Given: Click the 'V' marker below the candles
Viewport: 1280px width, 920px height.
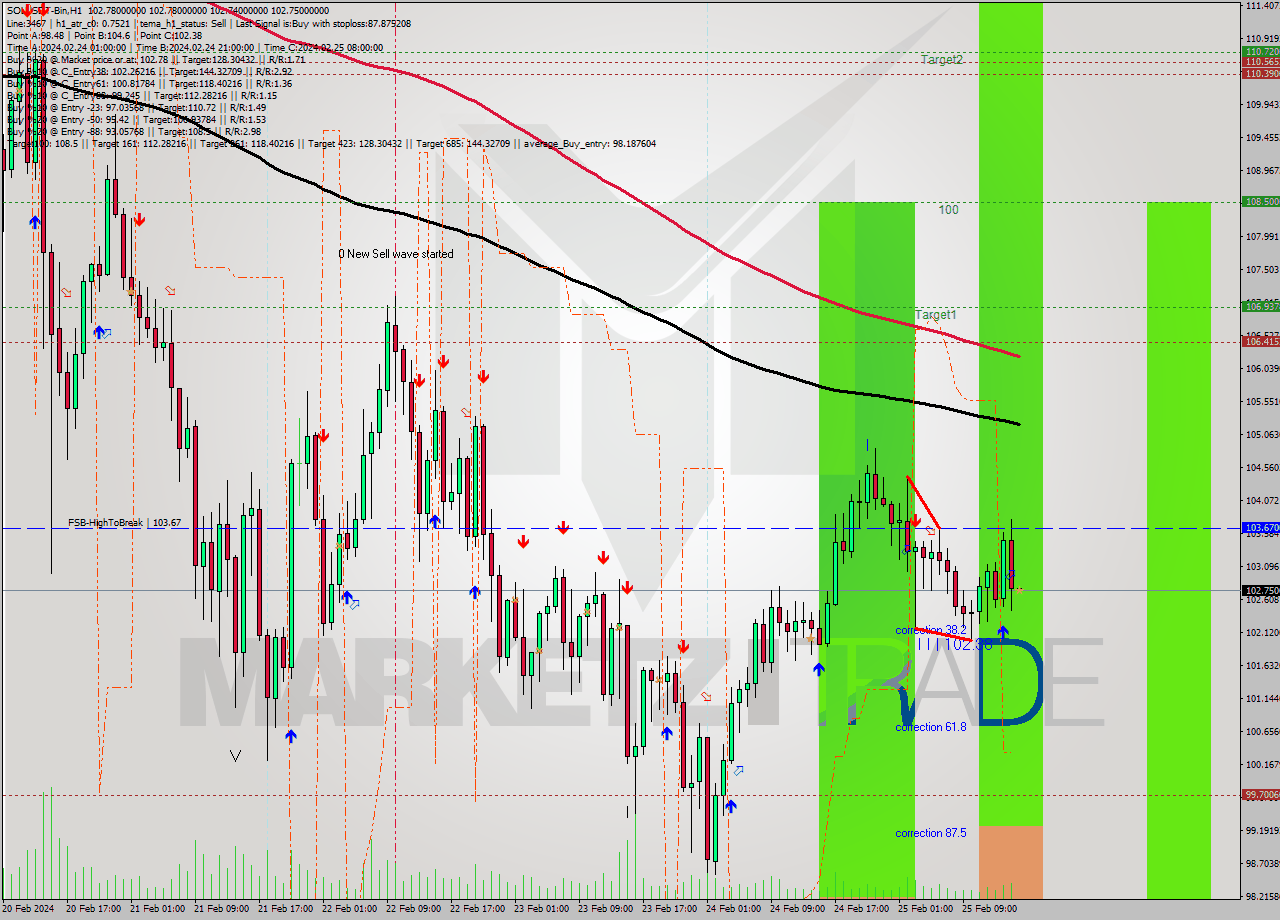Looking at the screenshot, I should point(235,756).
